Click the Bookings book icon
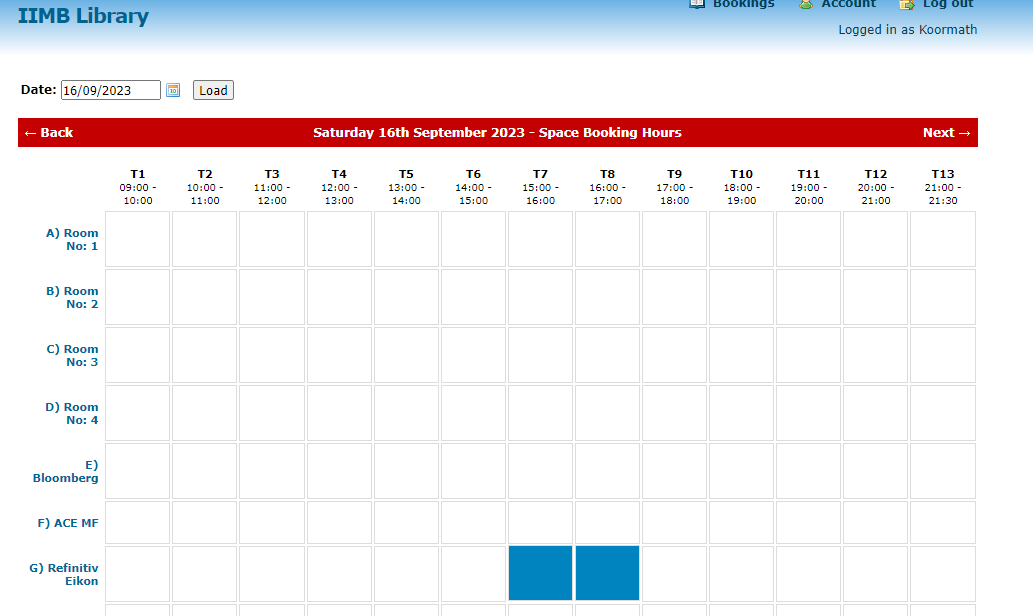This screenshot has width=1033, height=616. tap(697, 4)
